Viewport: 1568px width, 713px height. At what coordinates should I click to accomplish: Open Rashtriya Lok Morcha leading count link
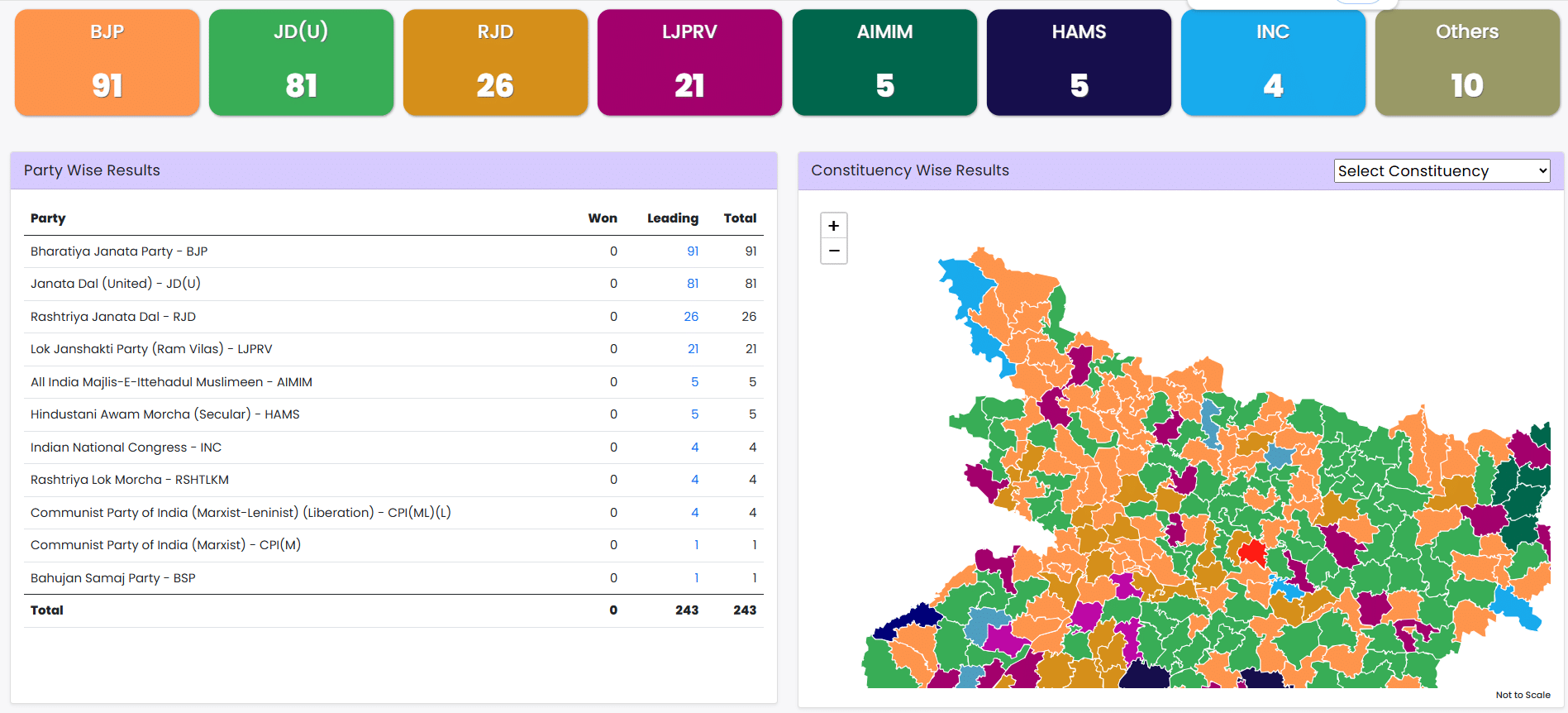pyautogui.click(x=694, y=480)
